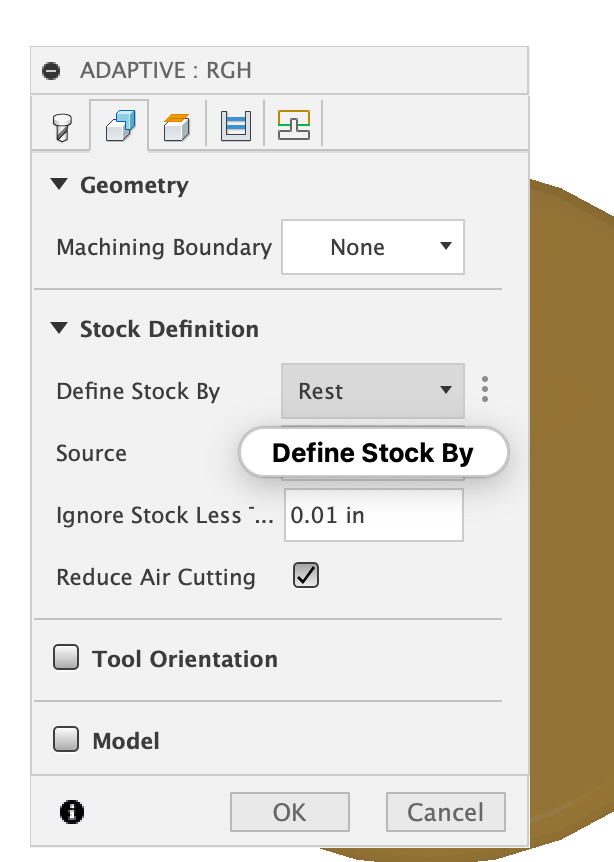Click the Machining Boundary label
This screenshot has height=862, width=614.
coord(164,247)
